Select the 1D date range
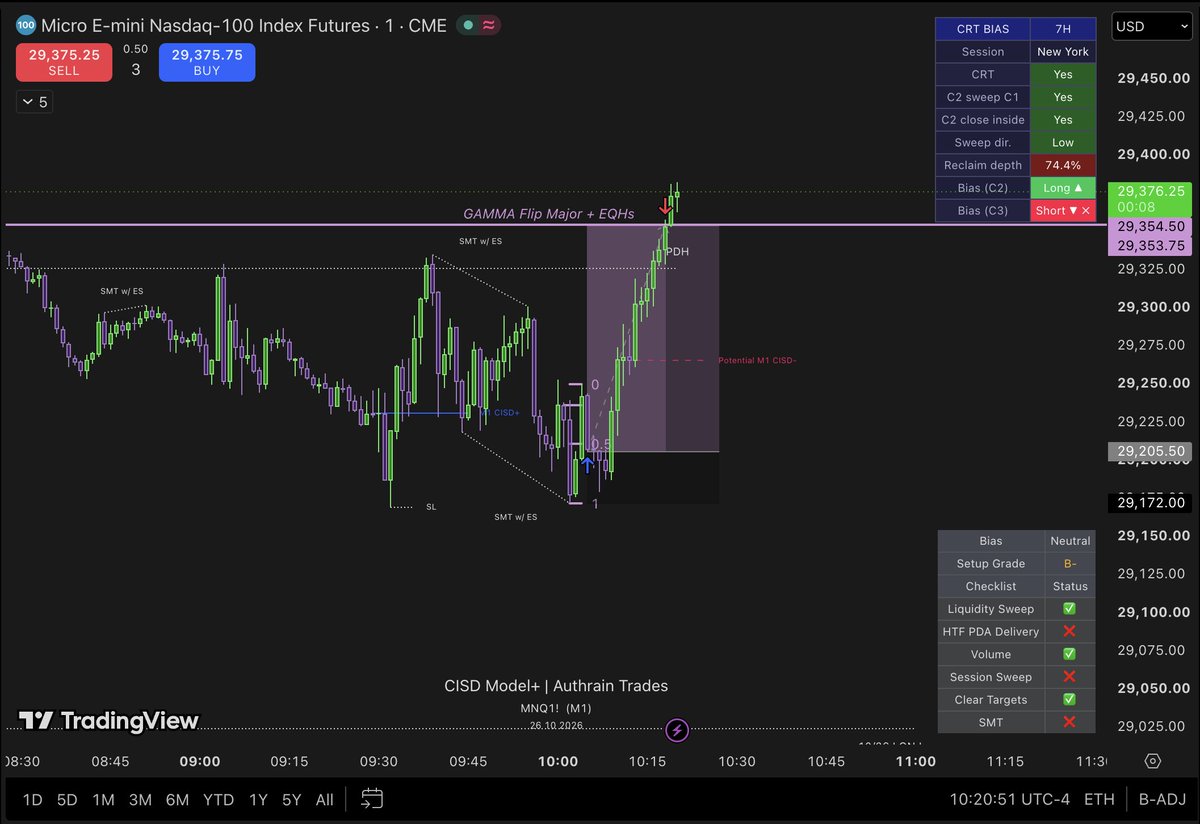The height and width of the screenshot is (824, 1200). click(x=33, y=800)
